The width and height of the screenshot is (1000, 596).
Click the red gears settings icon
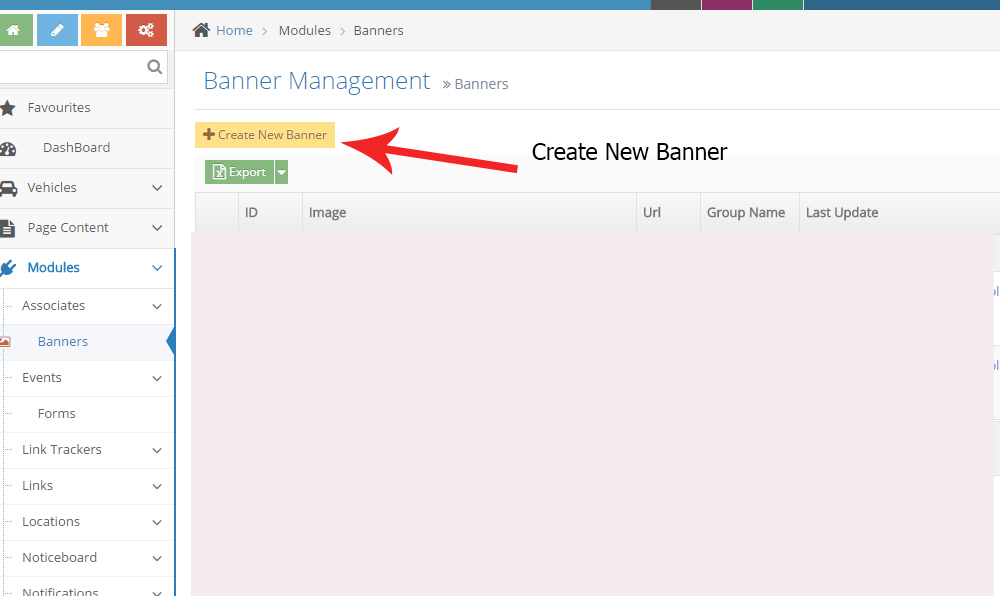coord(145,29)
